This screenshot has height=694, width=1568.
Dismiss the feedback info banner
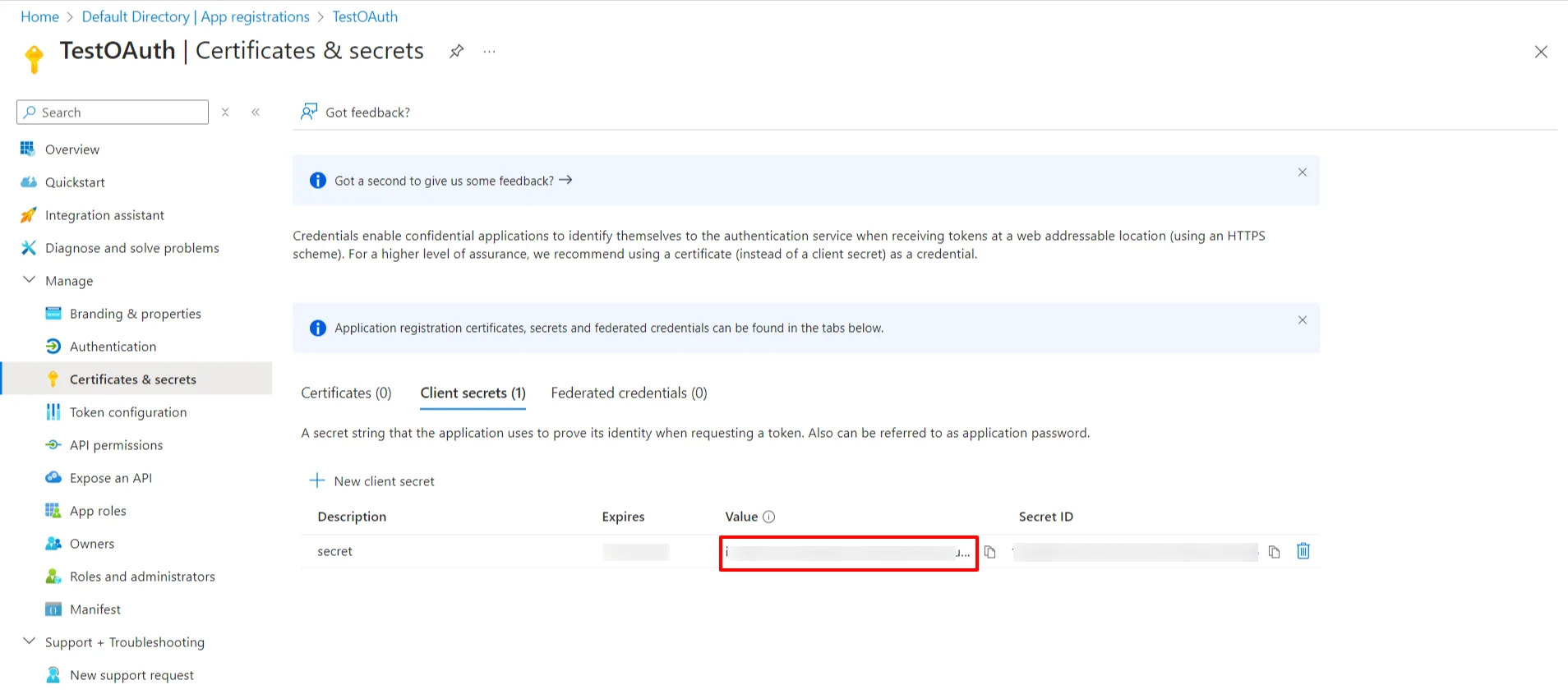point(1303,172)
